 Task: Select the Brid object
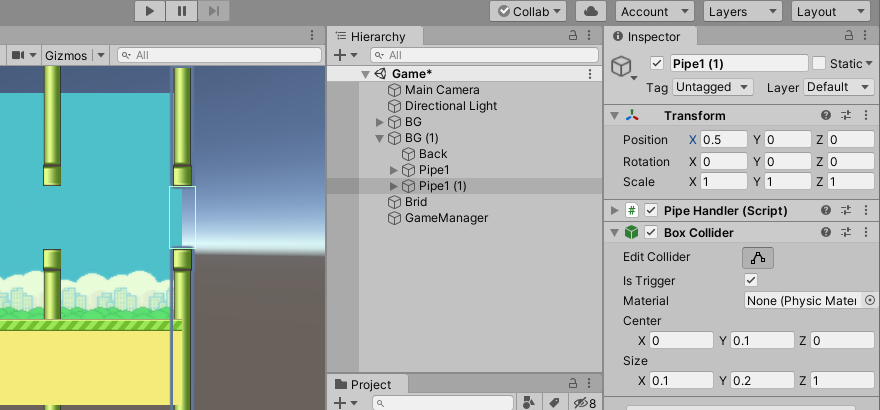pos(416,202)
